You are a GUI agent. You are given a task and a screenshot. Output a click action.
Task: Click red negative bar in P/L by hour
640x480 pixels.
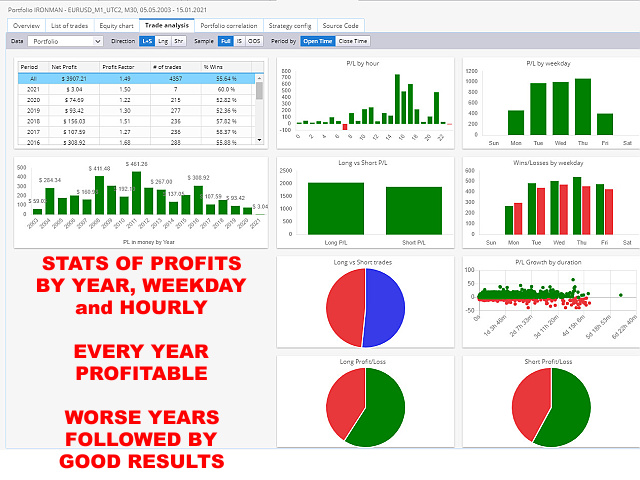coord(345,127)
